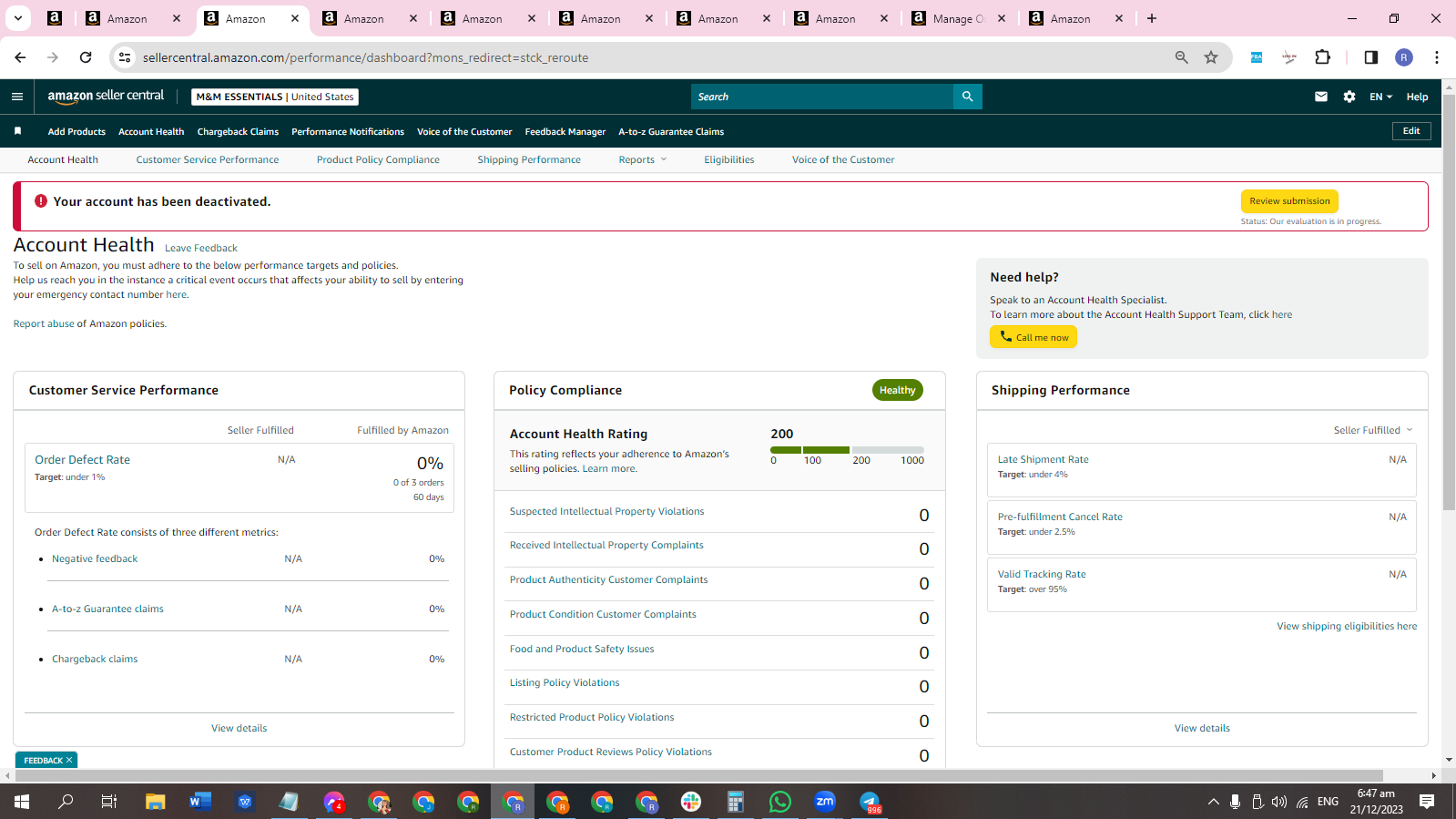The width and height of the screenshot is (1456, 819).
Task: Open the browser zoom magnifier icon
Action: [x=1182, y=57]
